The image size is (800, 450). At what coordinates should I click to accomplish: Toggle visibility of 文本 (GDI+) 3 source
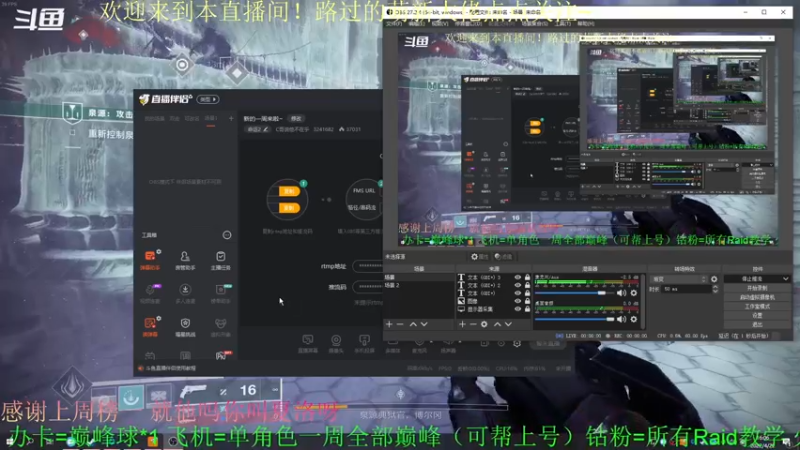pyautogui.click(x=518, y=277)
